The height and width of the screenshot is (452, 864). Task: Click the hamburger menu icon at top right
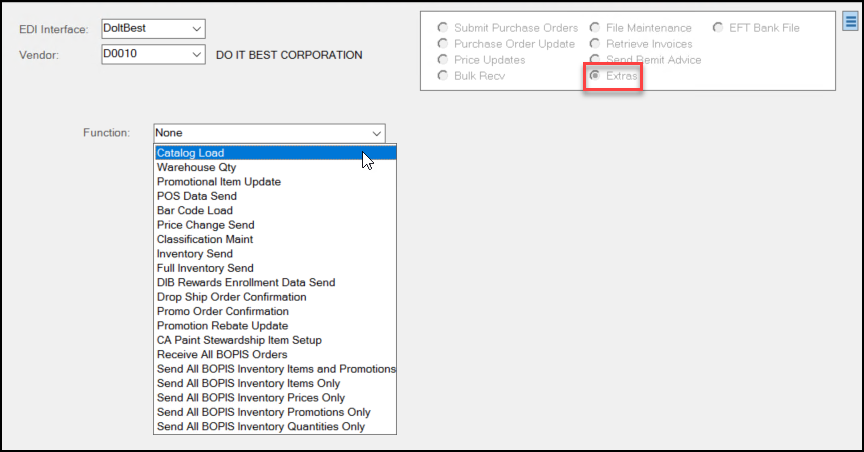[849, 23]
